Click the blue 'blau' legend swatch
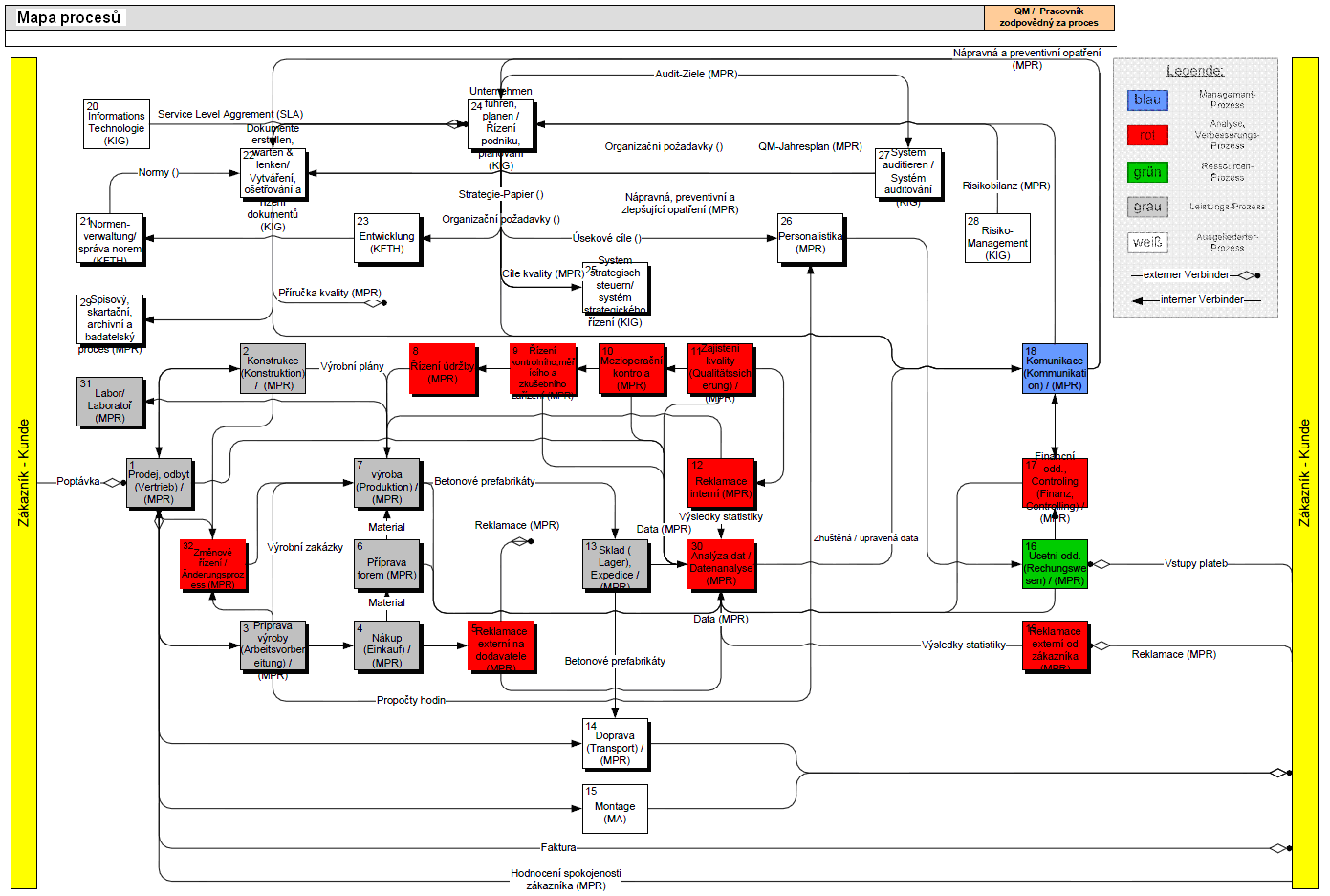The height and width of the screenshot is (896, 1330). coord(1147,99)
